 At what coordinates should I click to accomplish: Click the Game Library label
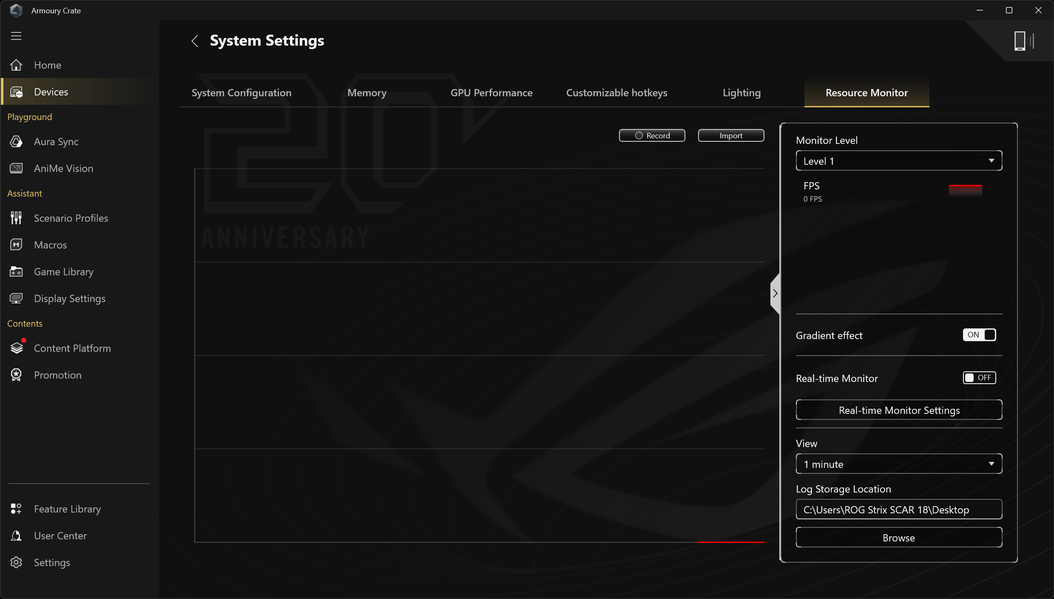pos(64,272)
